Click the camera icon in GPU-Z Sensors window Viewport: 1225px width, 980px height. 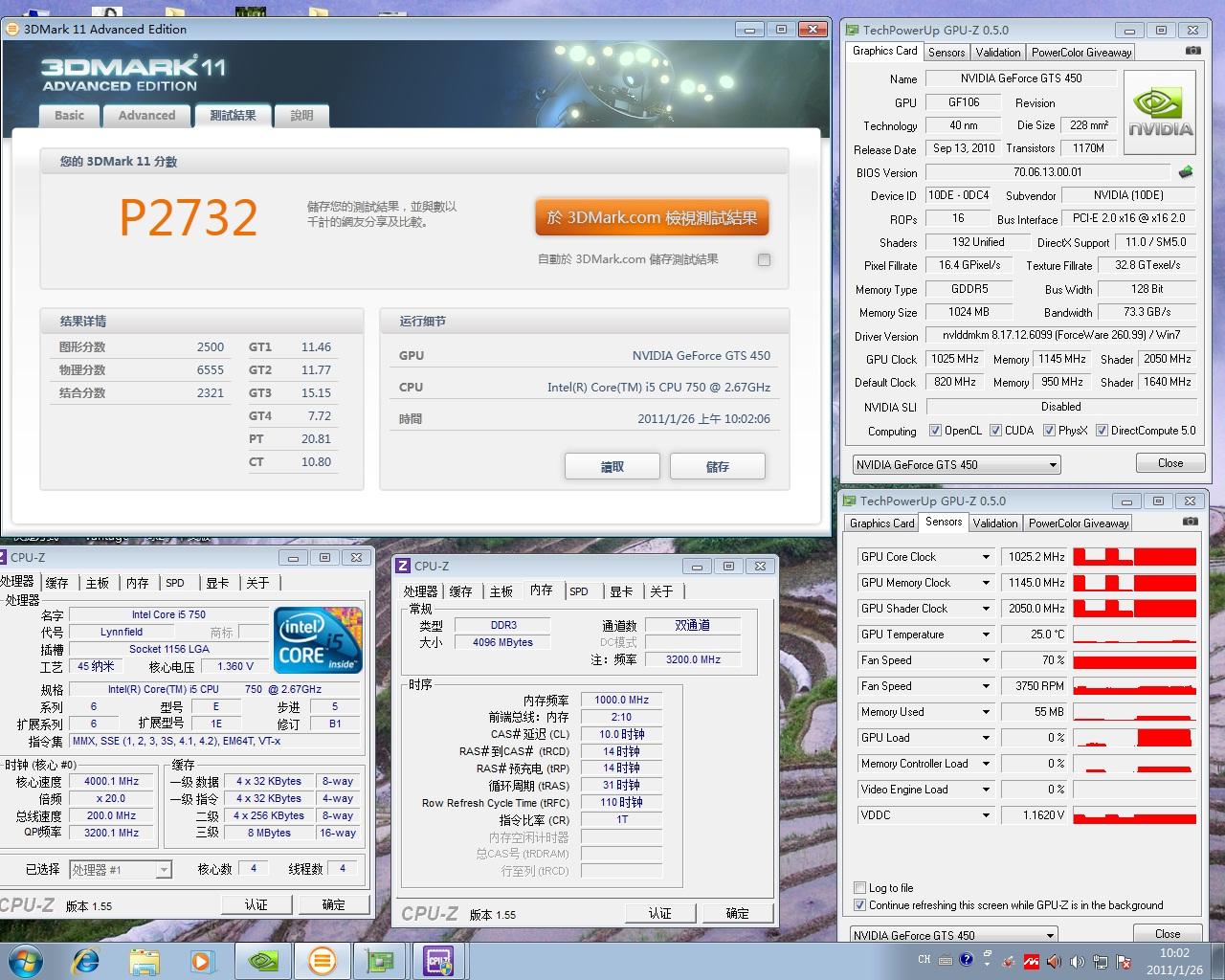(x=1190, y=522)
